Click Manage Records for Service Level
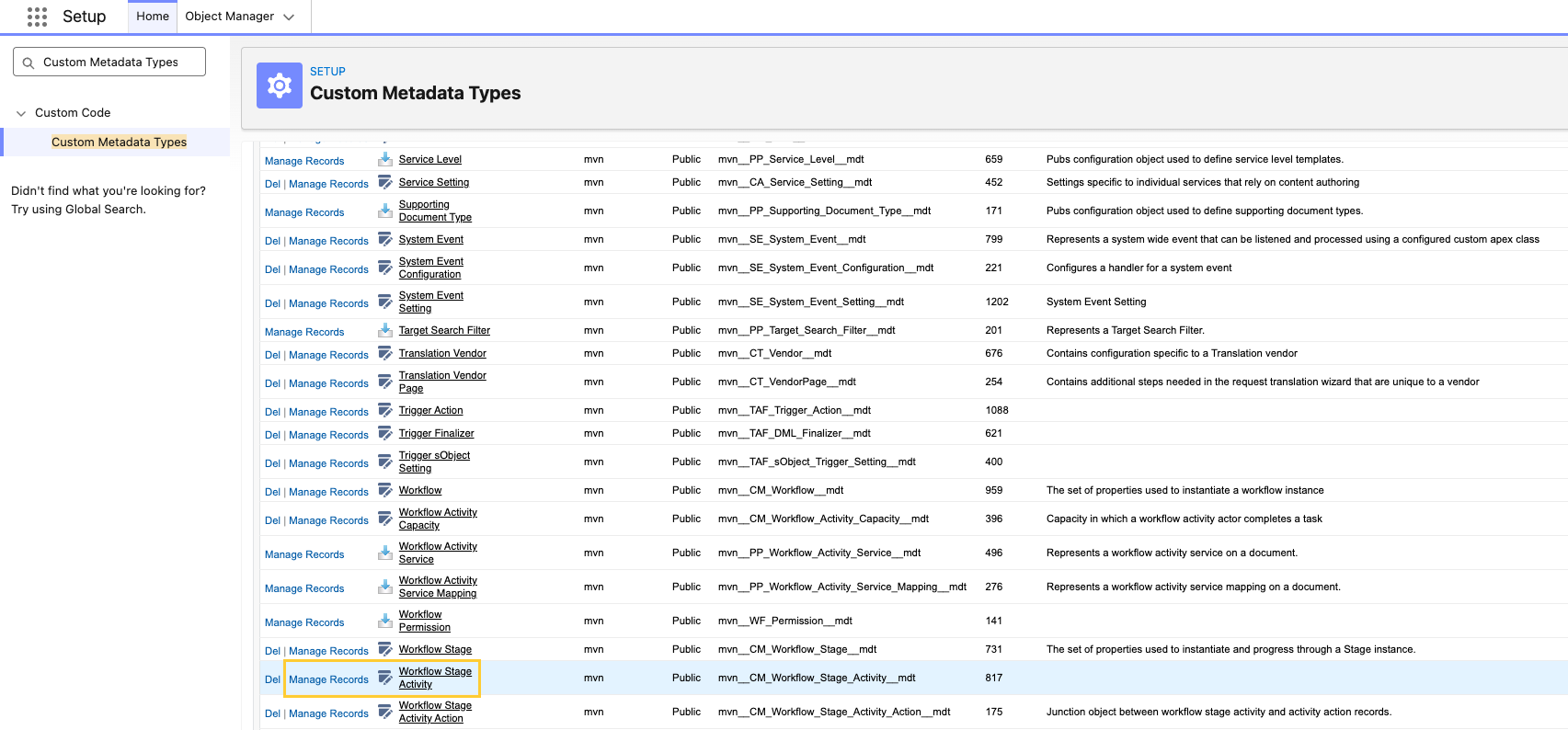The height and width of the screenshot is (730, 1568). coord(304,161)
